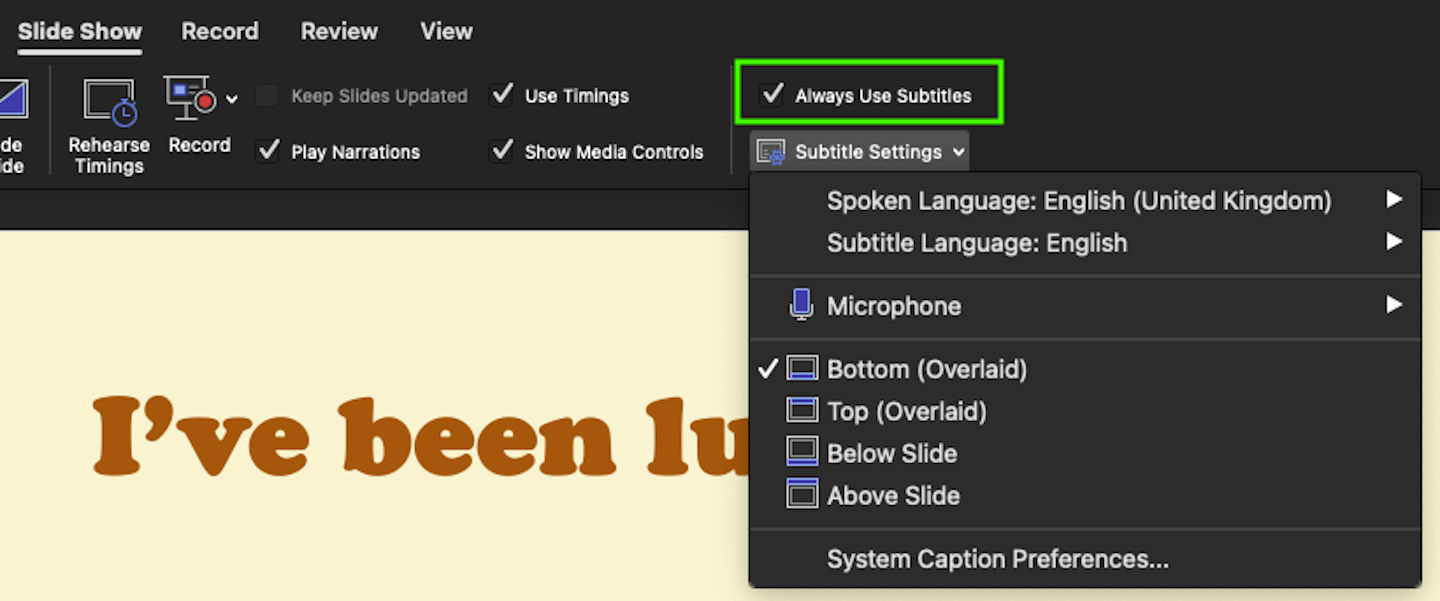The width and height of the screenshot is (1440, 601).
Task: Select Bottom (Overlaid) subtitle position icon
Action: 802,369
